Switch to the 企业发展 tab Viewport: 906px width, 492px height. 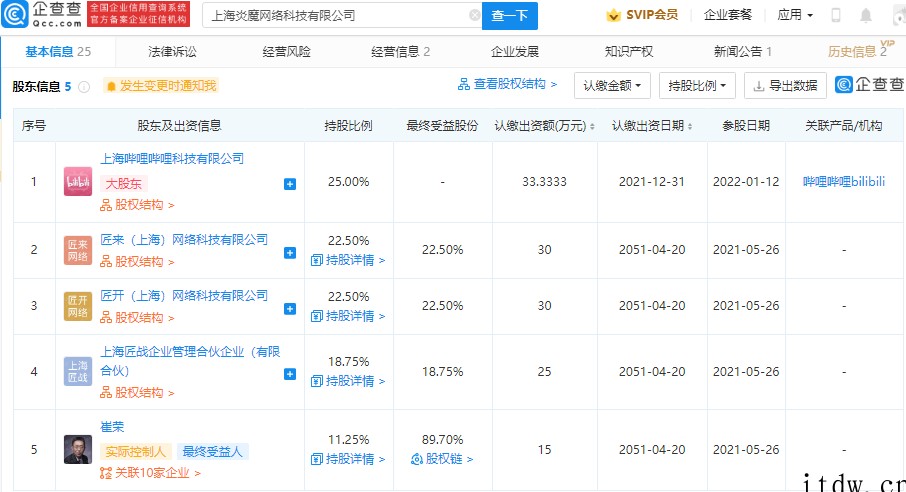pos(514,51)
